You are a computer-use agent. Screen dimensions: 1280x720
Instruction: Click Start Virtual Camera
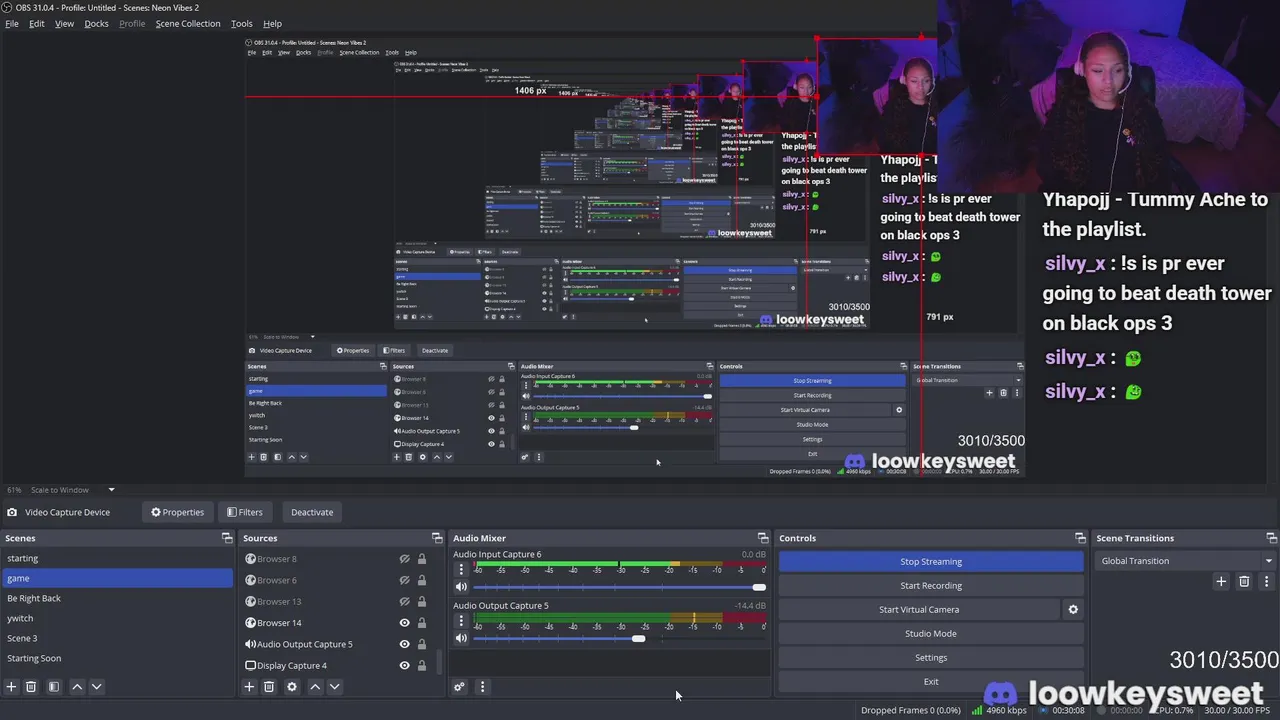pos(919,609)
